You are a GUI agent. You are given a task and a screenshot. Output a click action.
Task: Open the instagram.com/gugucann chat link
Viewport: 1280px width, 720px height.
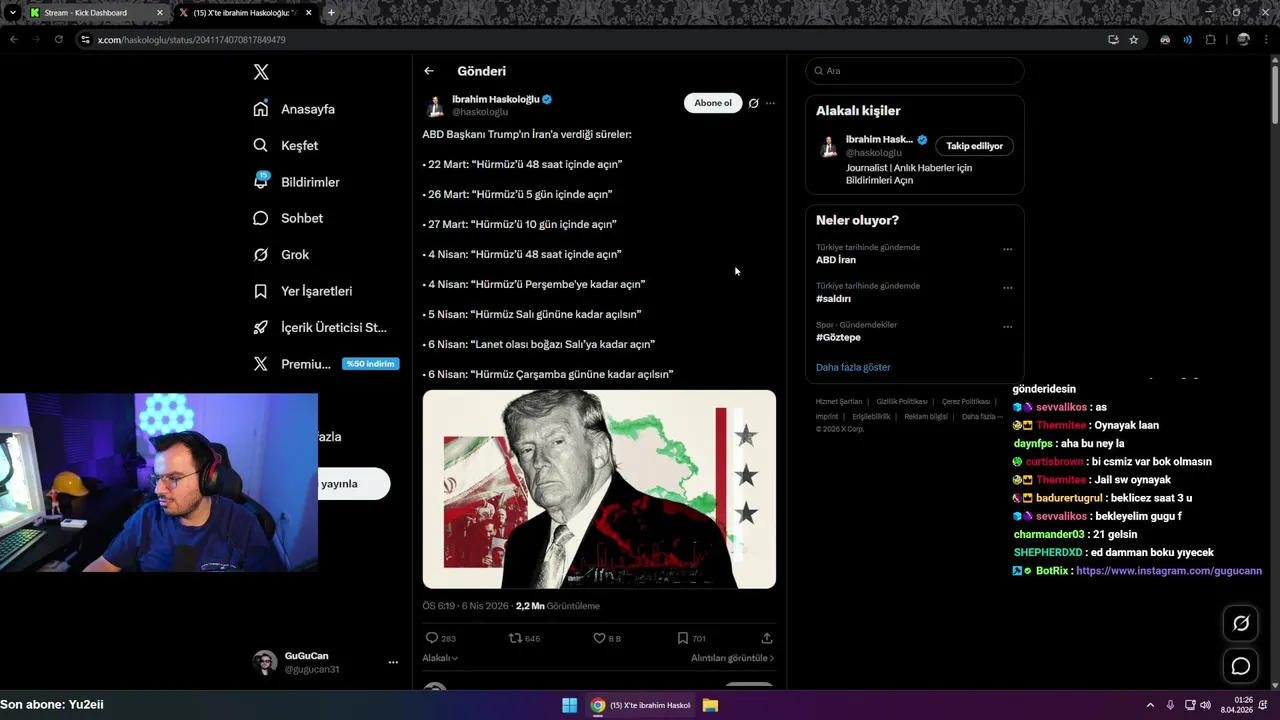[1169, 571]
